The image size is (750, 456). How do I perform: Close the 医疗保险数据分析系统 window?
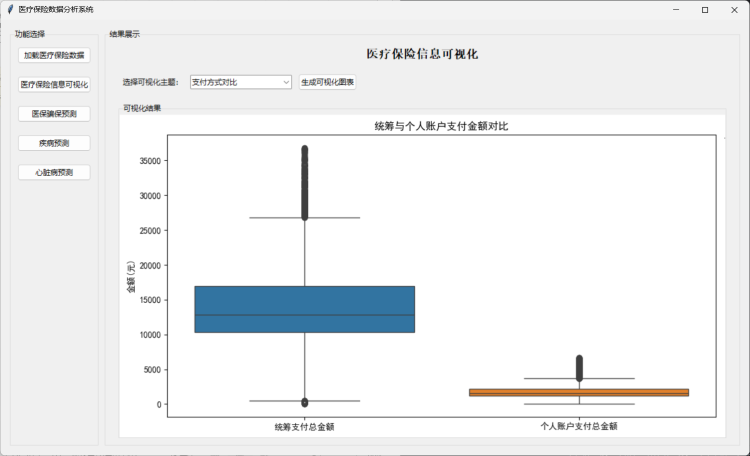735,9
